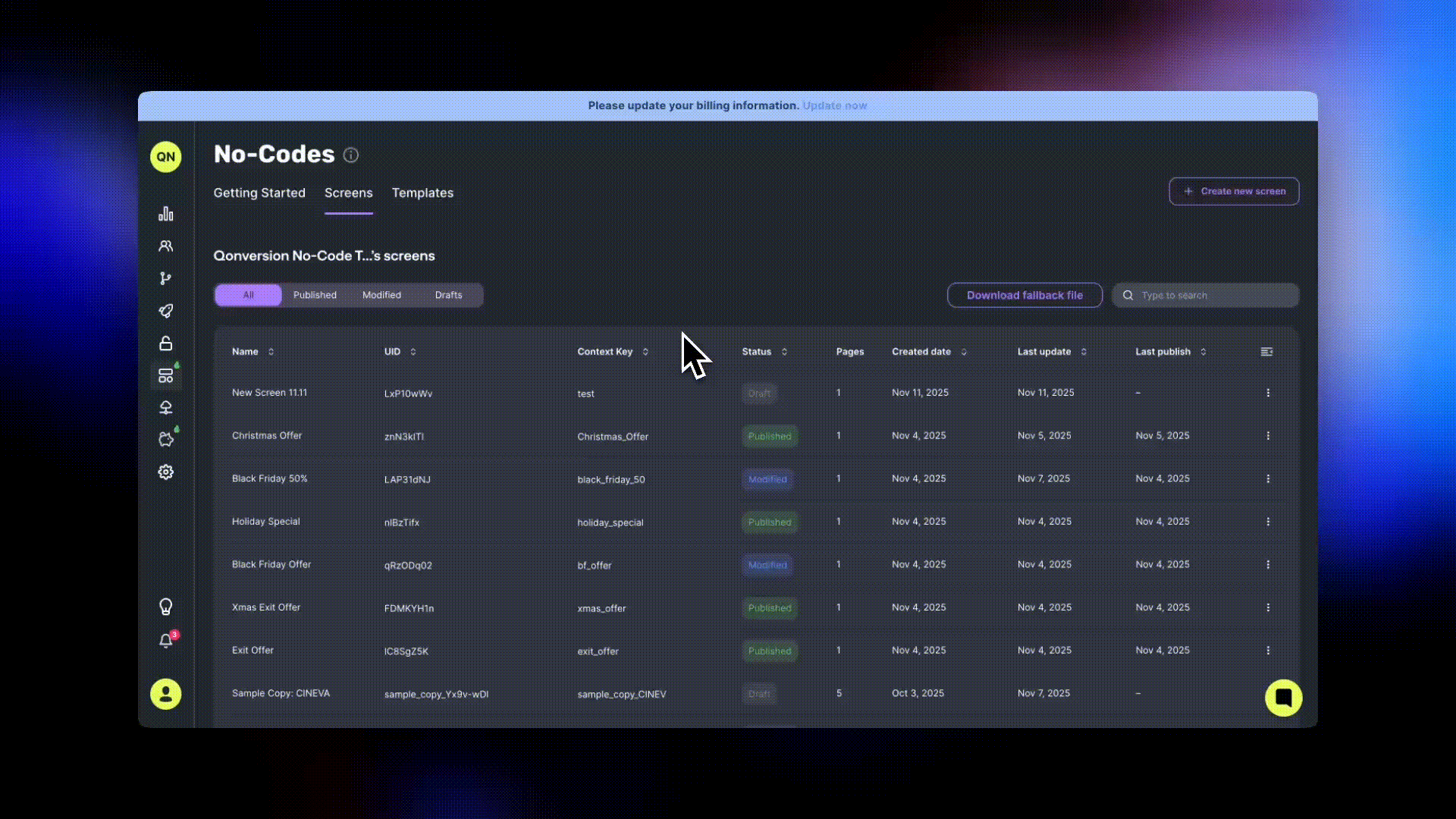Open the lock icon in the sidebar
1456x819 pixels.
(x=165, y=344)
